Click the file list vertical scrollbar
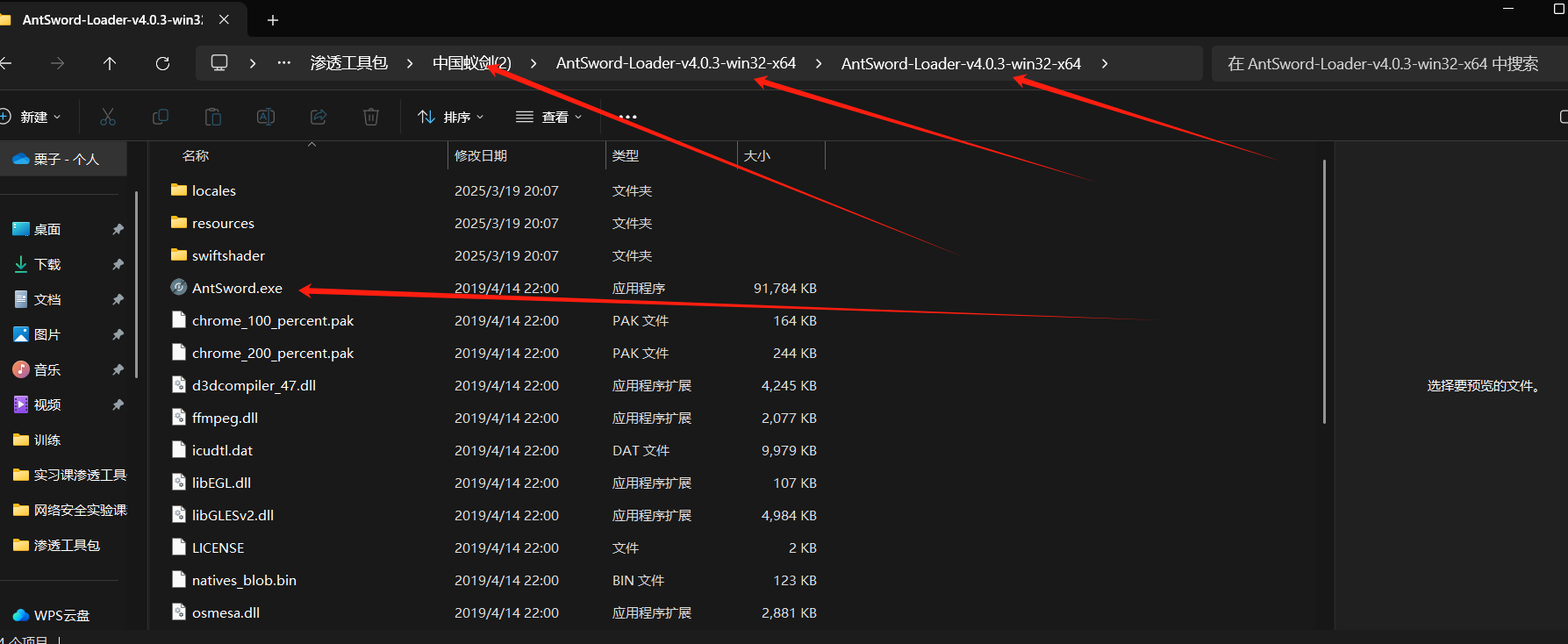 (1324, 291)
